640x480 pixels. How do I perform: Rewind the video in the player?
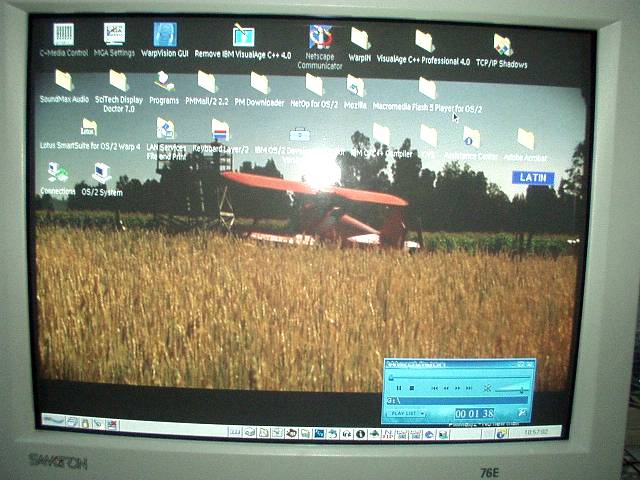pyautogui.click(x=446, y=388)
